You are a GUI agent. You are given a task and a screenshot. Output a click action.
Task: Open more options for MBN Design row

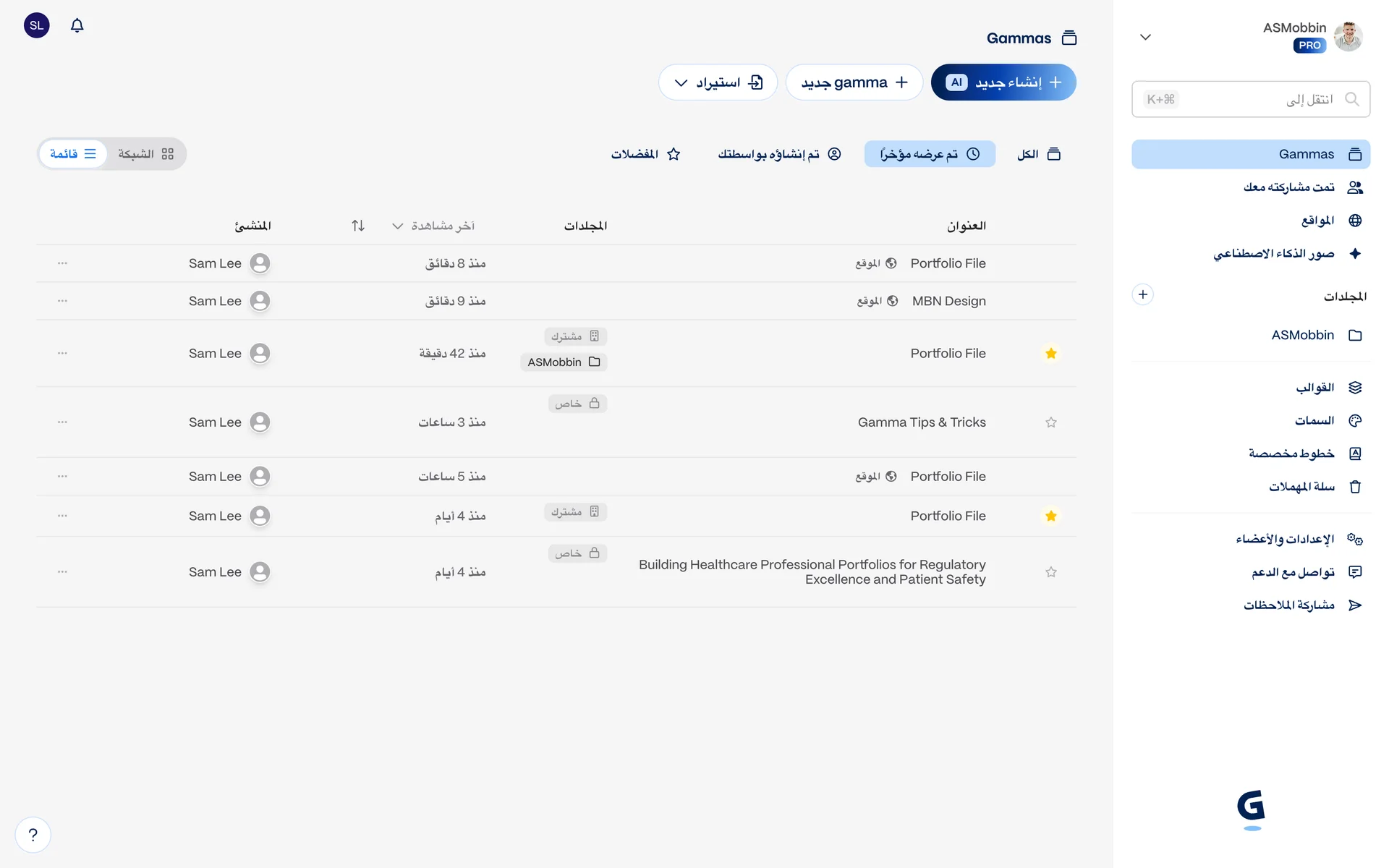tap(62, 301)
